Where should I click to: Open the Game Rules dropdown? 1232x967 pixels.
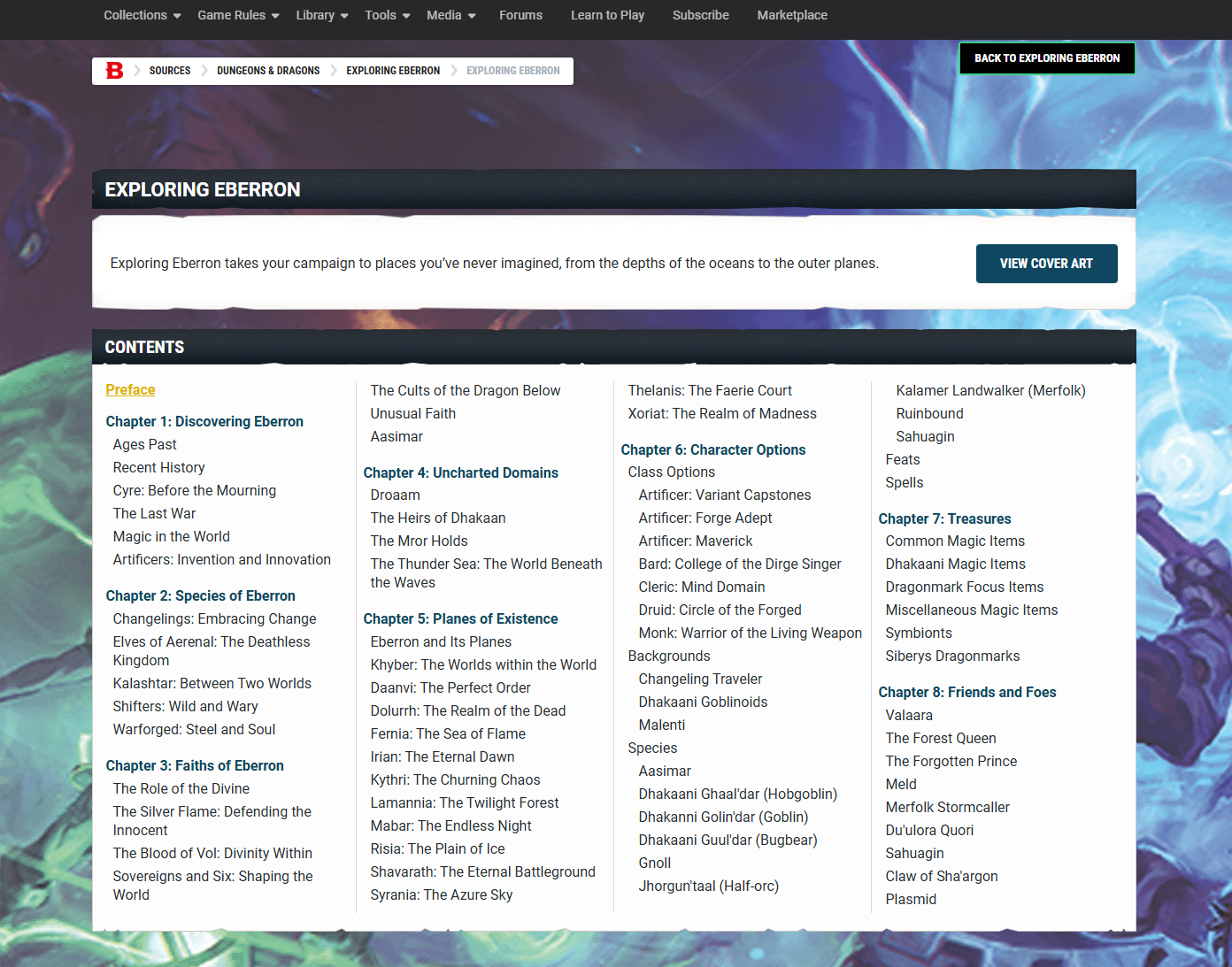click(237, 15)
